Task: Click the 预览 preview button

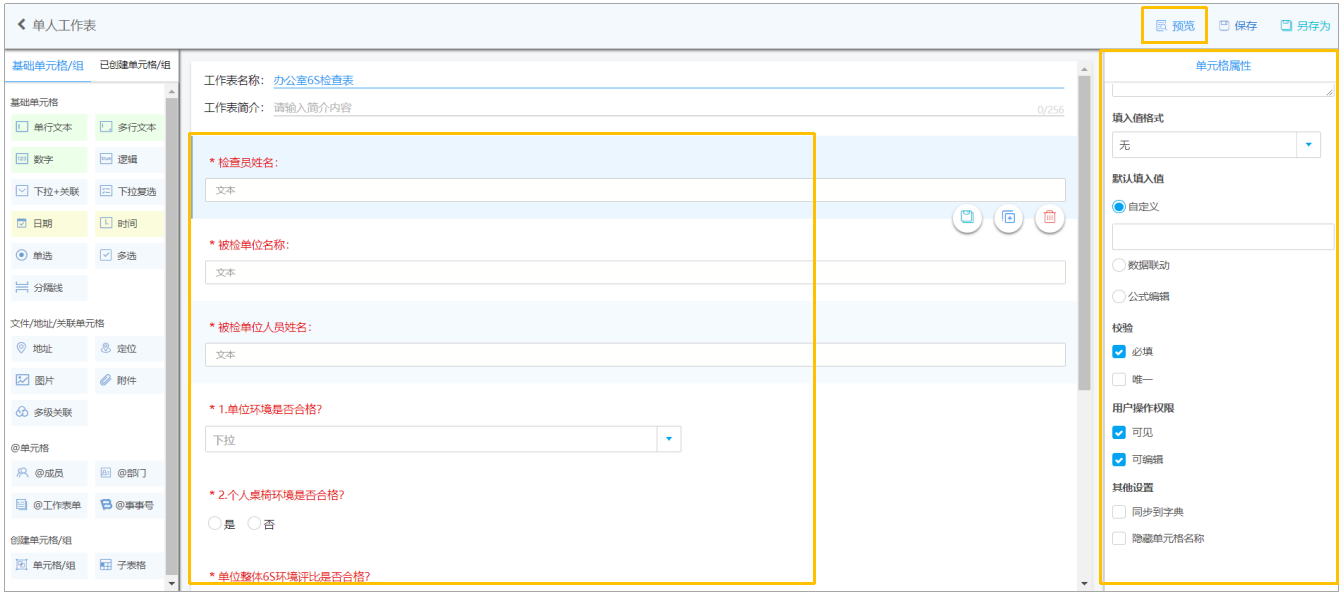Action: 1175,26
